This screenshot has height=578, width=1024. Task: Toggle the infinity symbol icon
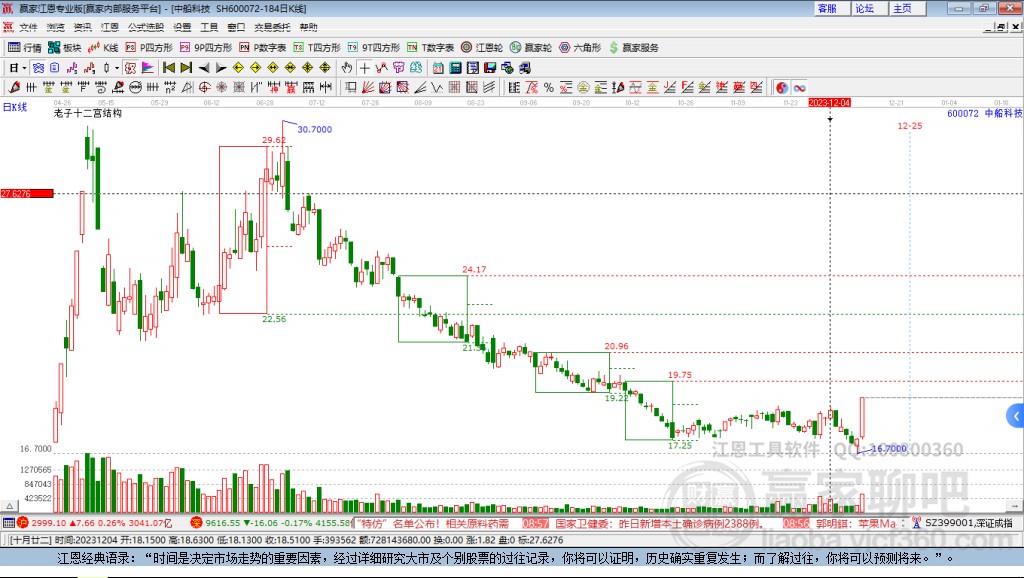(x=799, y=88)
